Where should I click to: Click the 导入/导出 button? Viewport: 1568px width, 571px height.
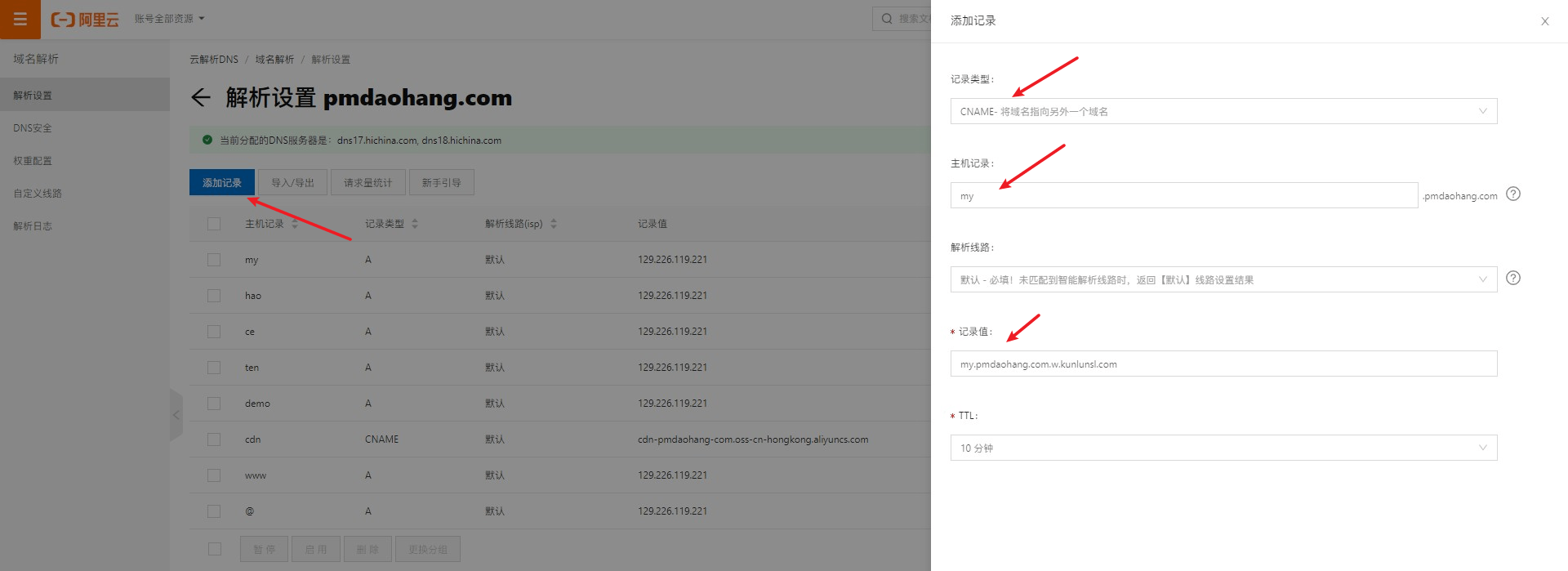pyautogui.click(x=292, y=182)
